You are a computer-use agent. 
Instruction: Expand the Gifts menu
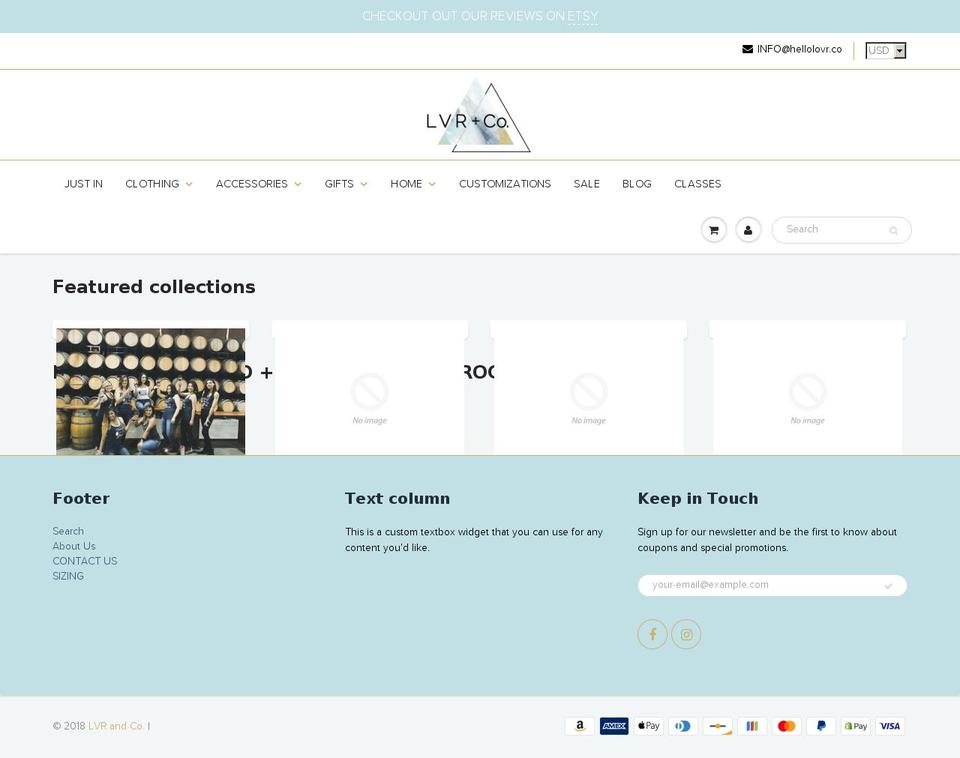click(x=345, y=184)
